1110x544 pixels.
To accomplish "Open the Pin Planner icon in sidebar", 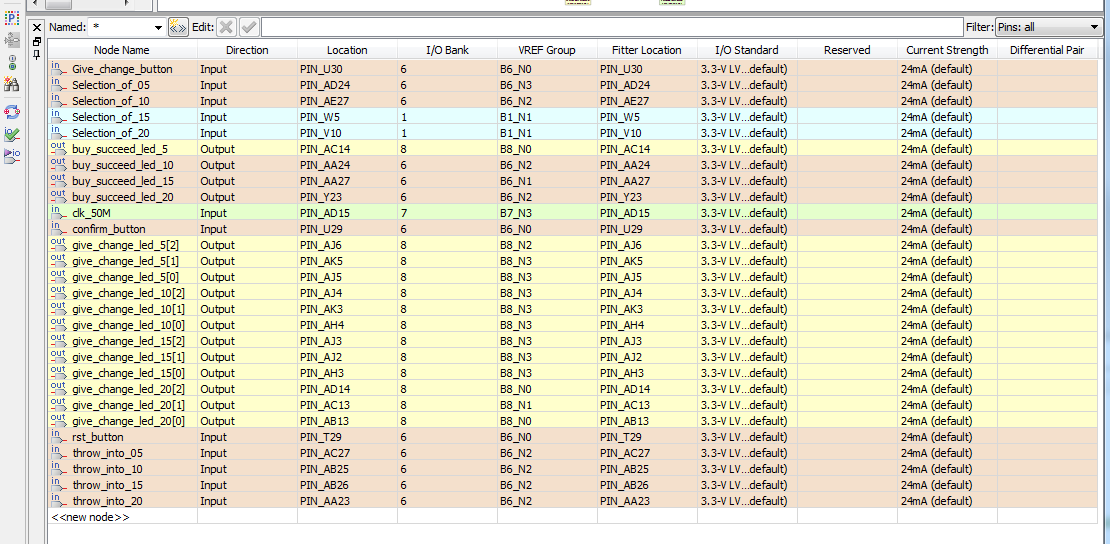I will [11, 18].
